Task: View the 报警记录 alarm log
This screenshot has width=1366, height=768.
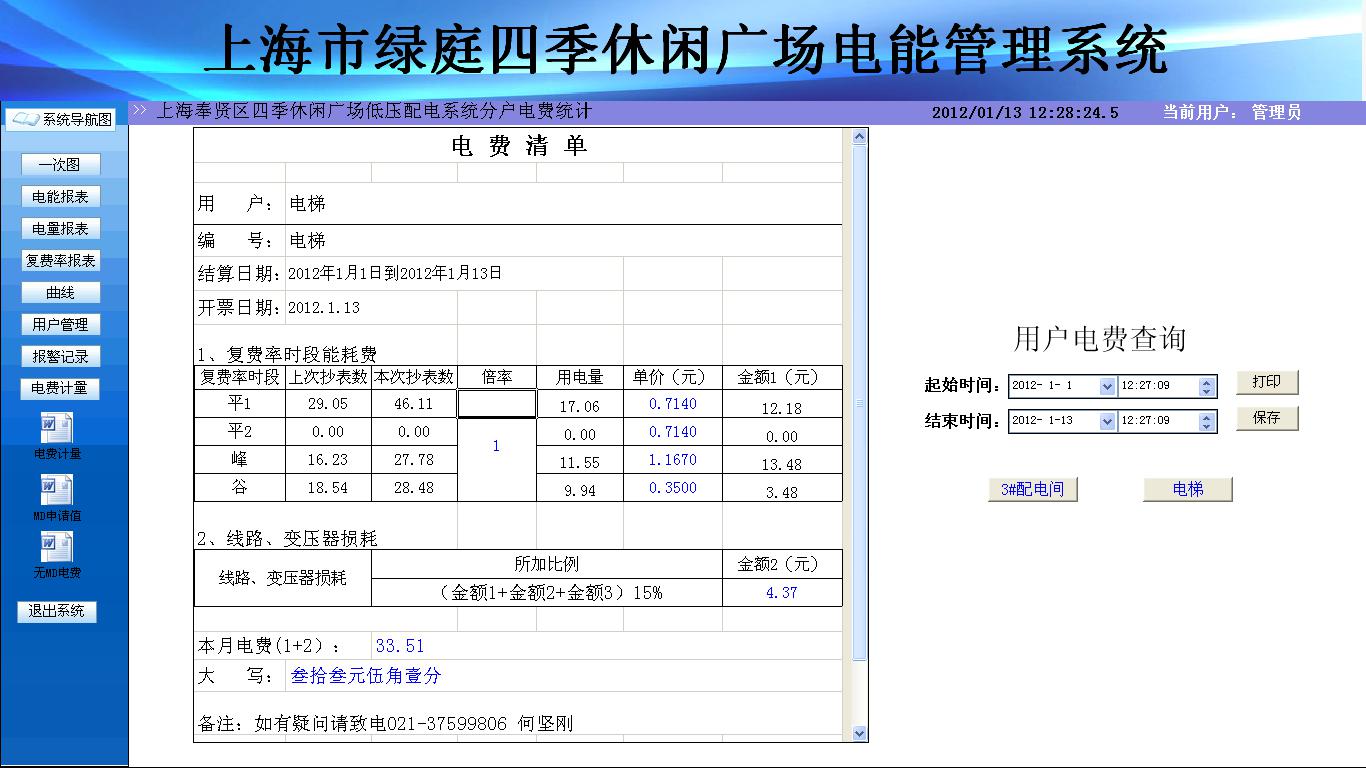Action: tap(60, 356)
